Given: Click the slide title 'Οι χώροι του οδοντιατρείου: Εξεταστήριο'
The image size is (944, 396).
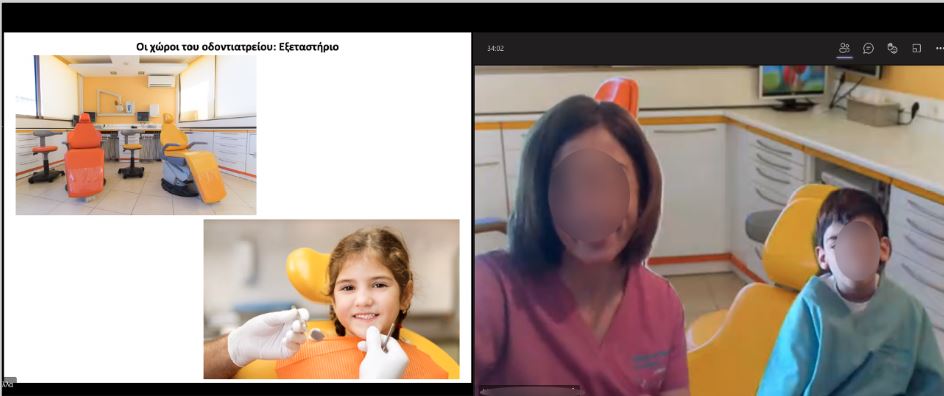Looking at the screenshot, I should [237, 46].
